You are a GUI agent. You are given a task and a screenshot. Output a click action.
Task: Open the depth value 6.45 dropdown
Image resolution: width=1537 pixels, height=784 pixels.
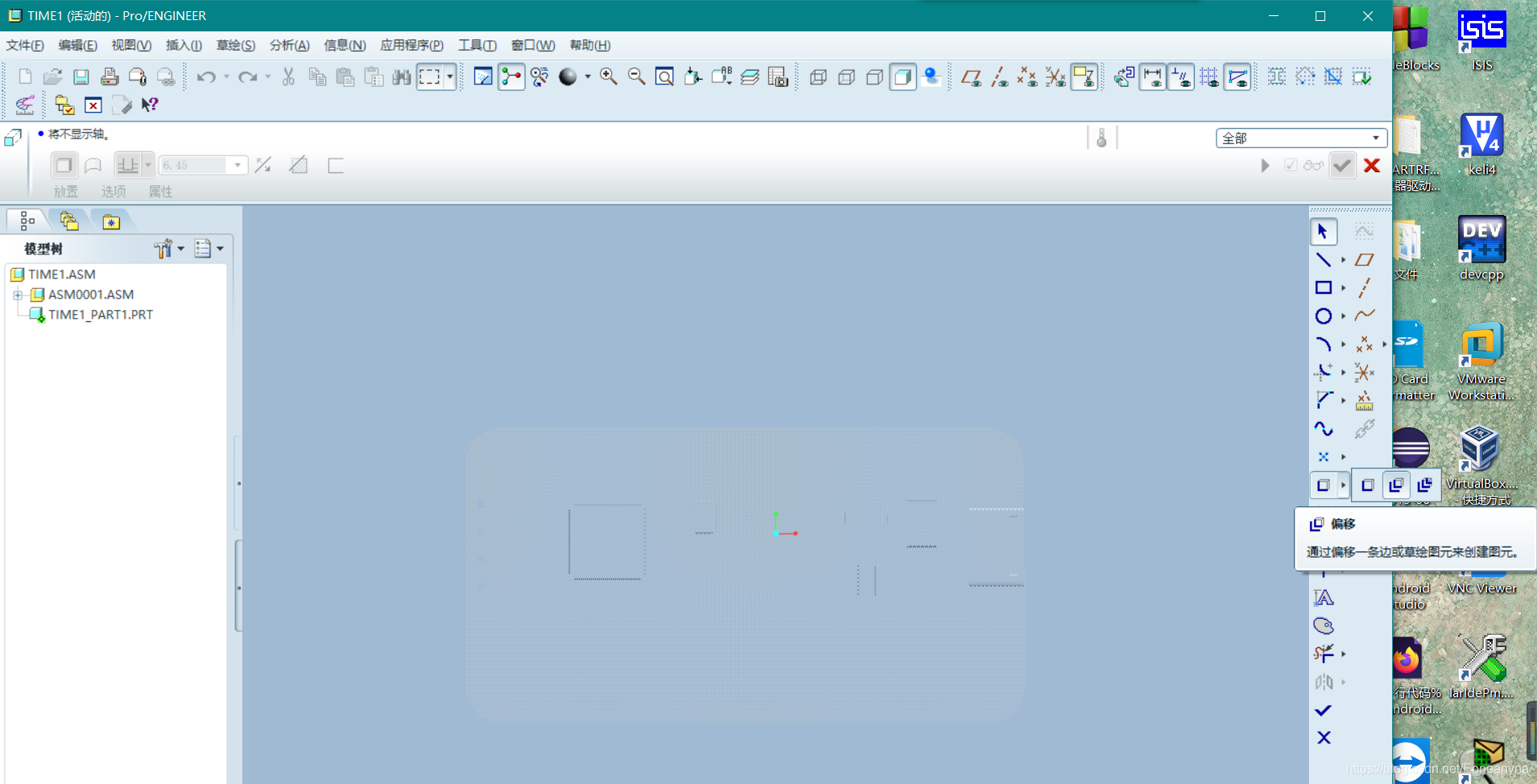238,165
